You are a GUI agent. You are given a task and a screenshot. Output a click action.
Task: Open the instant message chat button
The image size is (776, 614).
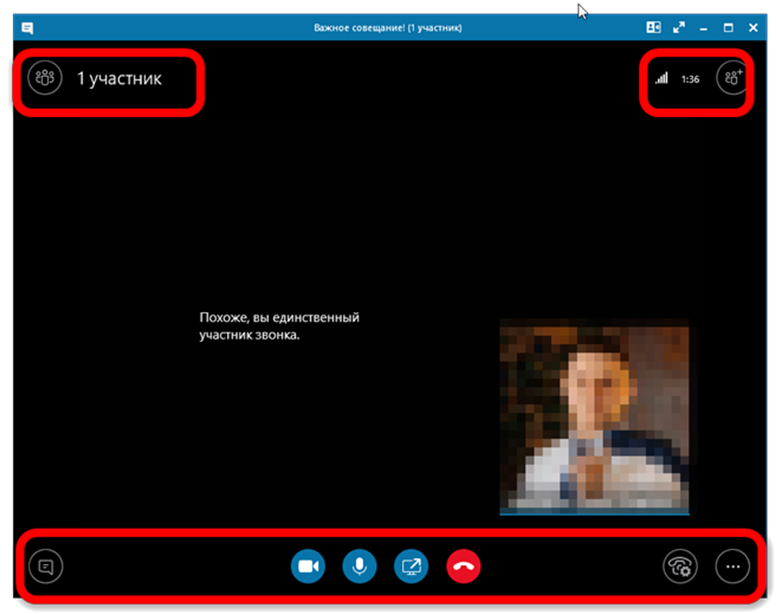[x=46, y=566]
